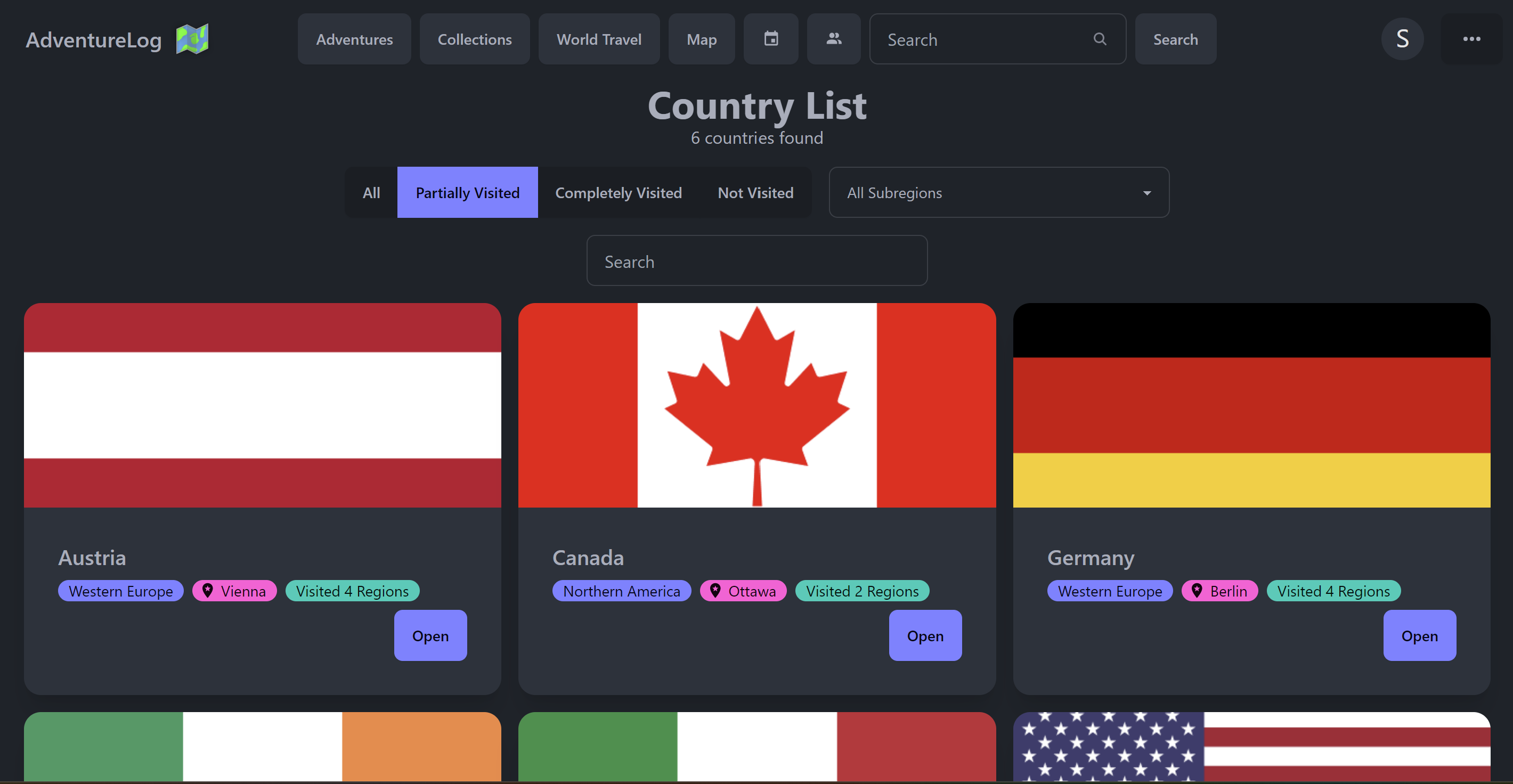Screen dimensions: 1513x784
Task: Click the Berlin location pin icon
Action: coord(1197,591)
